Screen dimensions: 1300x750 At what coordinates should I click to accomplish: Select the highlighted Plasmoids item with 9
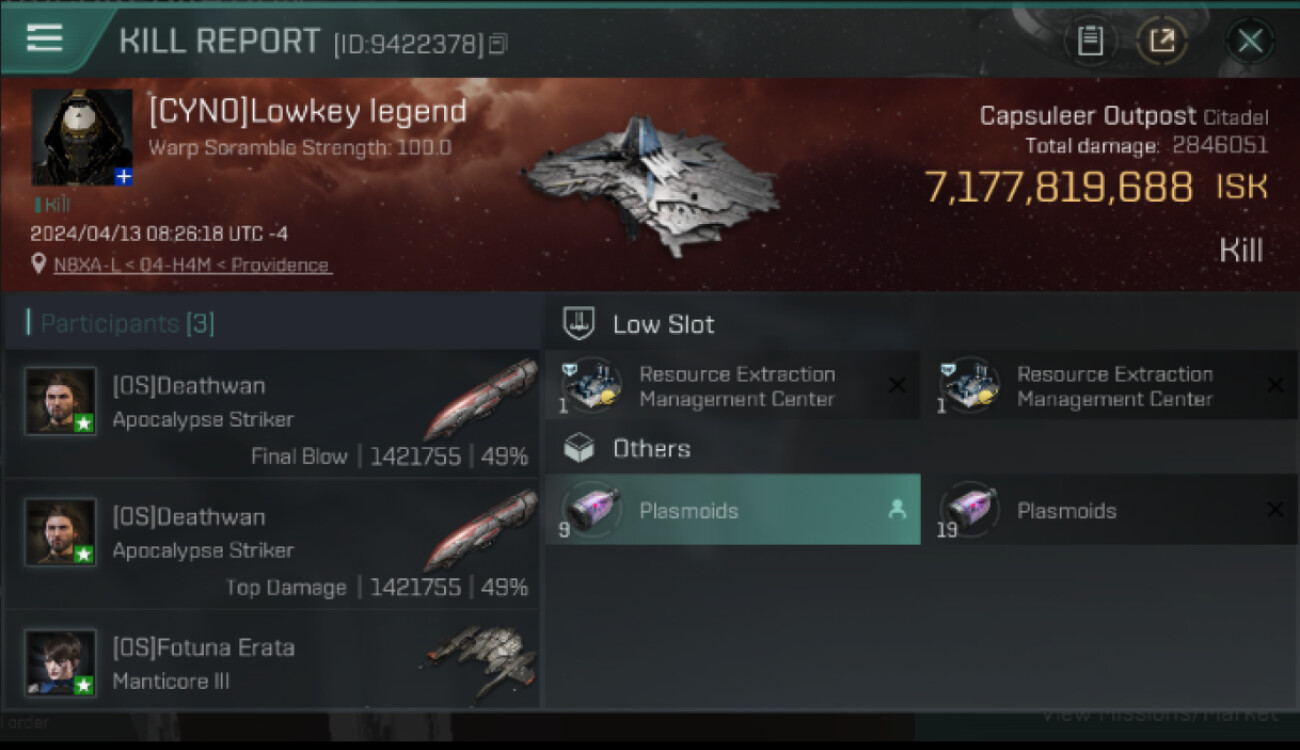pyautogui.click(x=733, y=510)
